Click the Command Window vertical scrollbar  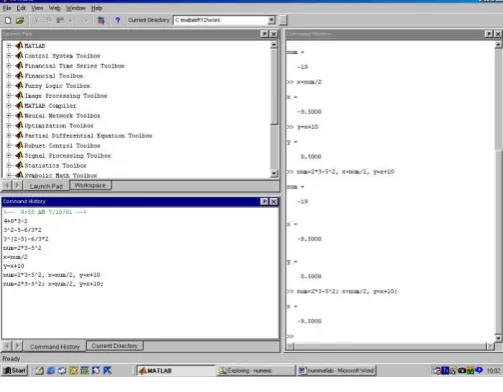click(x=498, y=192)
